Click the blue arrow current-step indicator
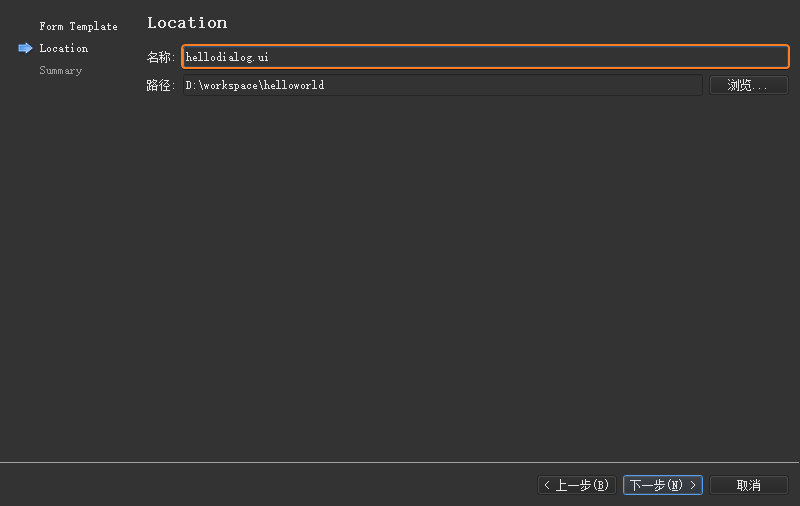Viewport: 800px width, 506px height. (x=25, y=48)
